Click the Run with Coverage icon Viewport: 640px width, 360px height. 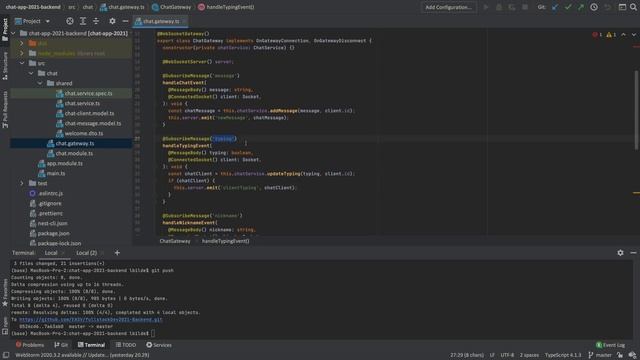[512, 7]
